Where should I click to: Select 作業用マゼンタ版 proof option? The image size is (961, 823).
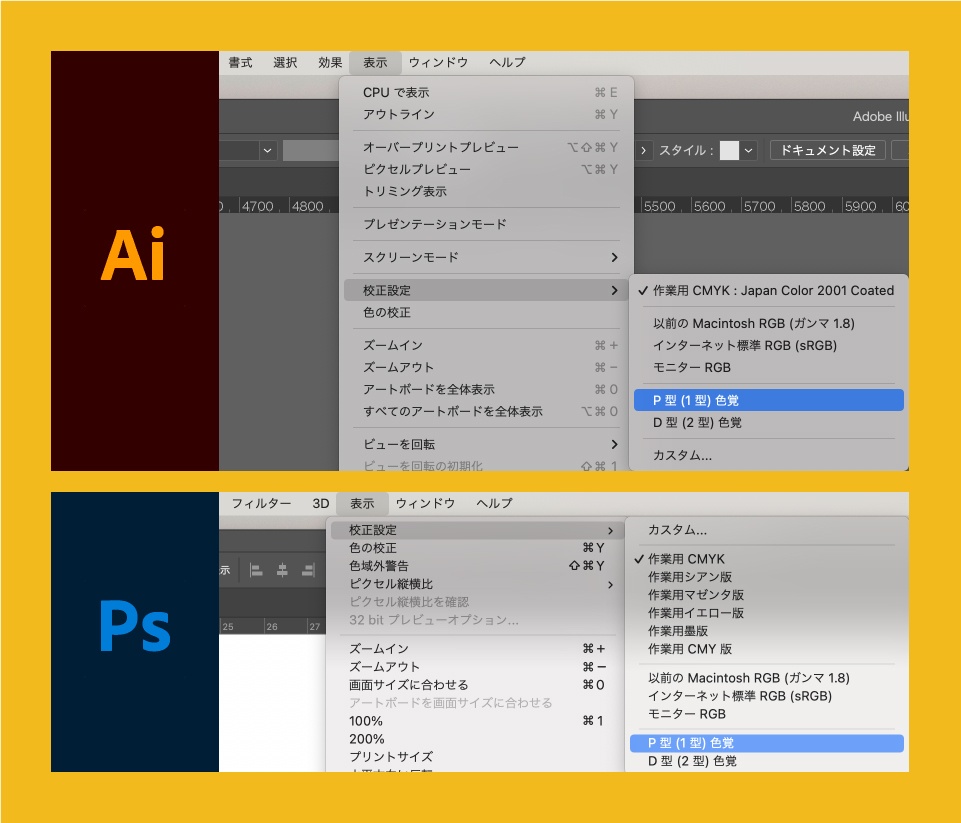tap(767, 596)
